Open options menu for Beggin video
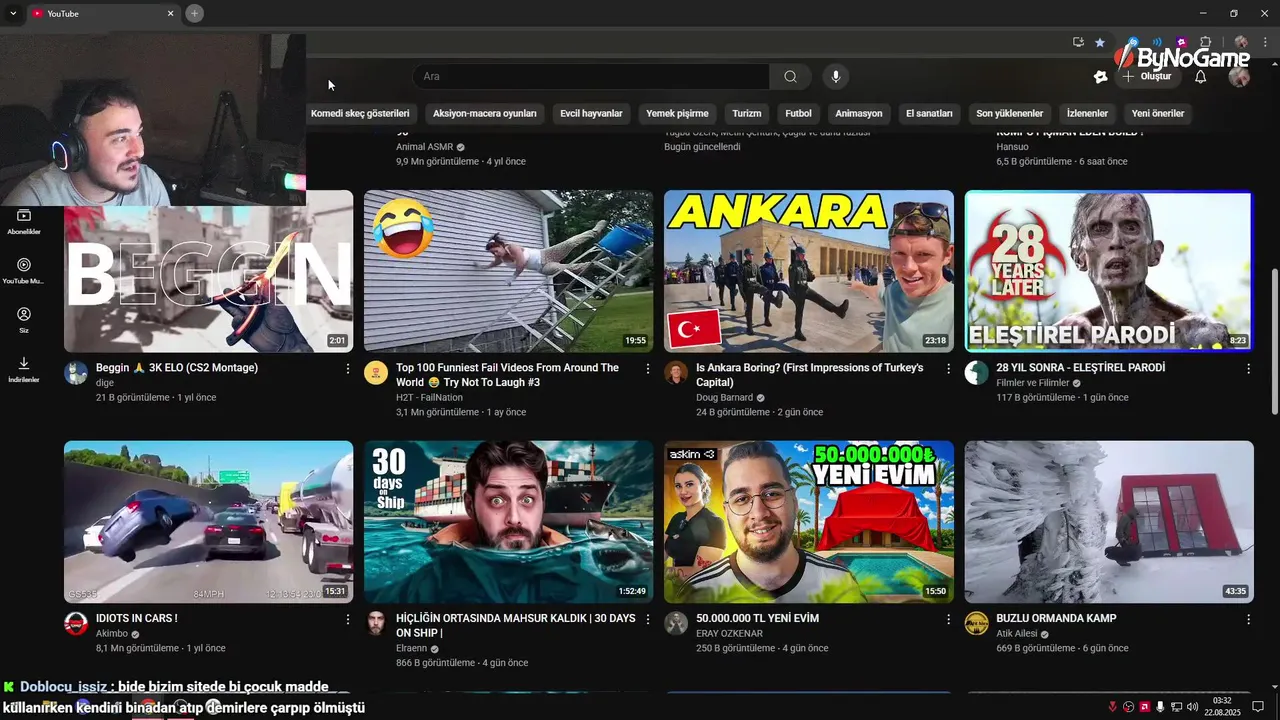This screenshot has height=720, width=1280. [x=348, y=369]
